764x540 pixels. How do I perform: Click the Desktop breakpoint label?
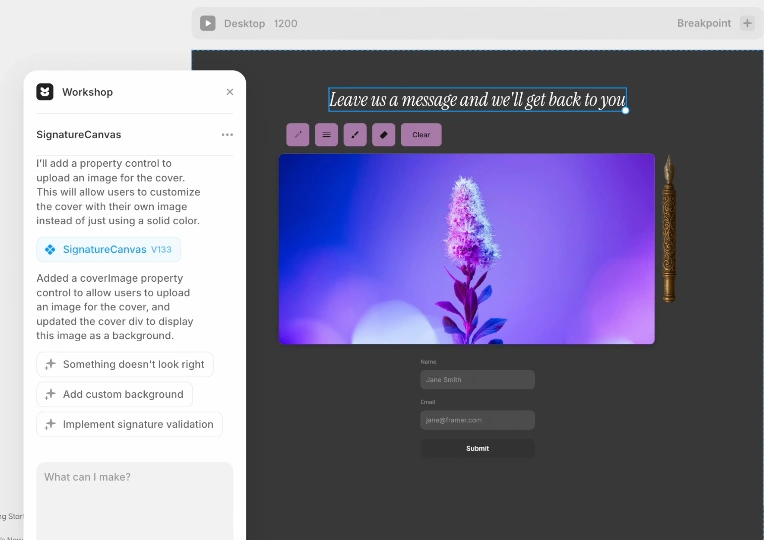(245, 23)
